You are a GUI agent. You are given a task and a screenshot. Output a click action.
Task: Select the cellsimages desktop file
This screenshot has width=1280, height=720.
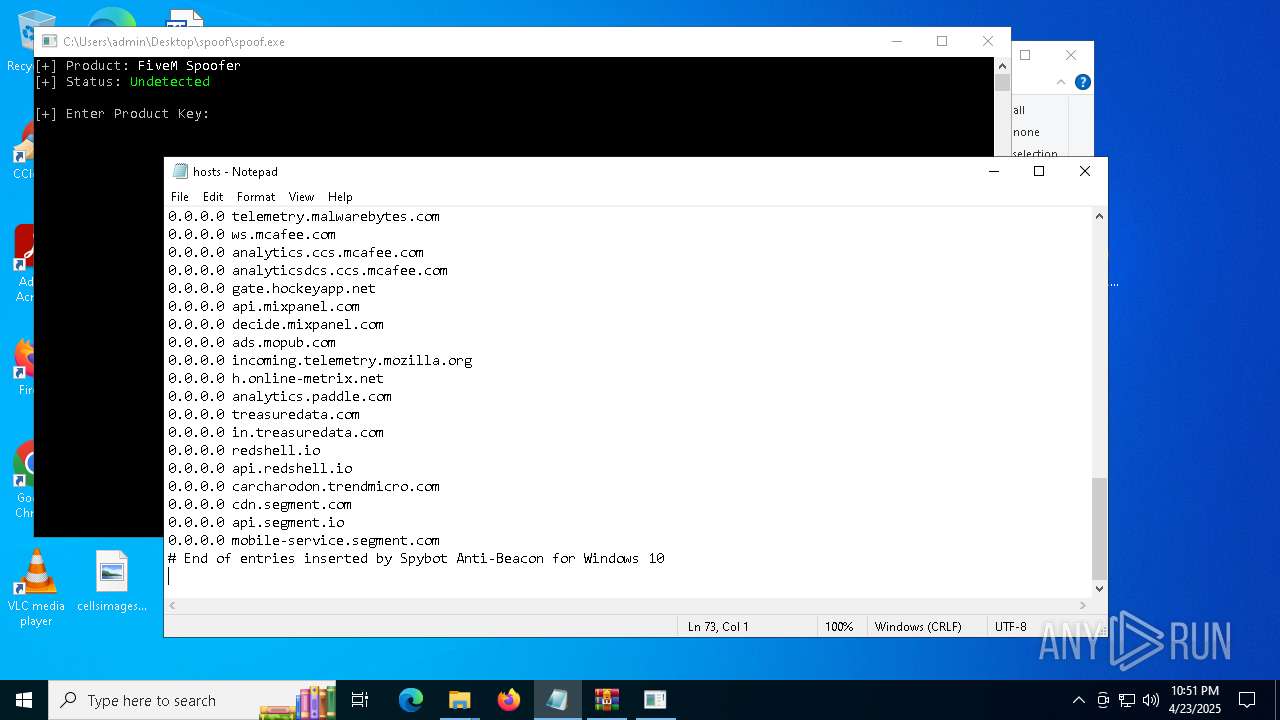[x=112, y=582]
